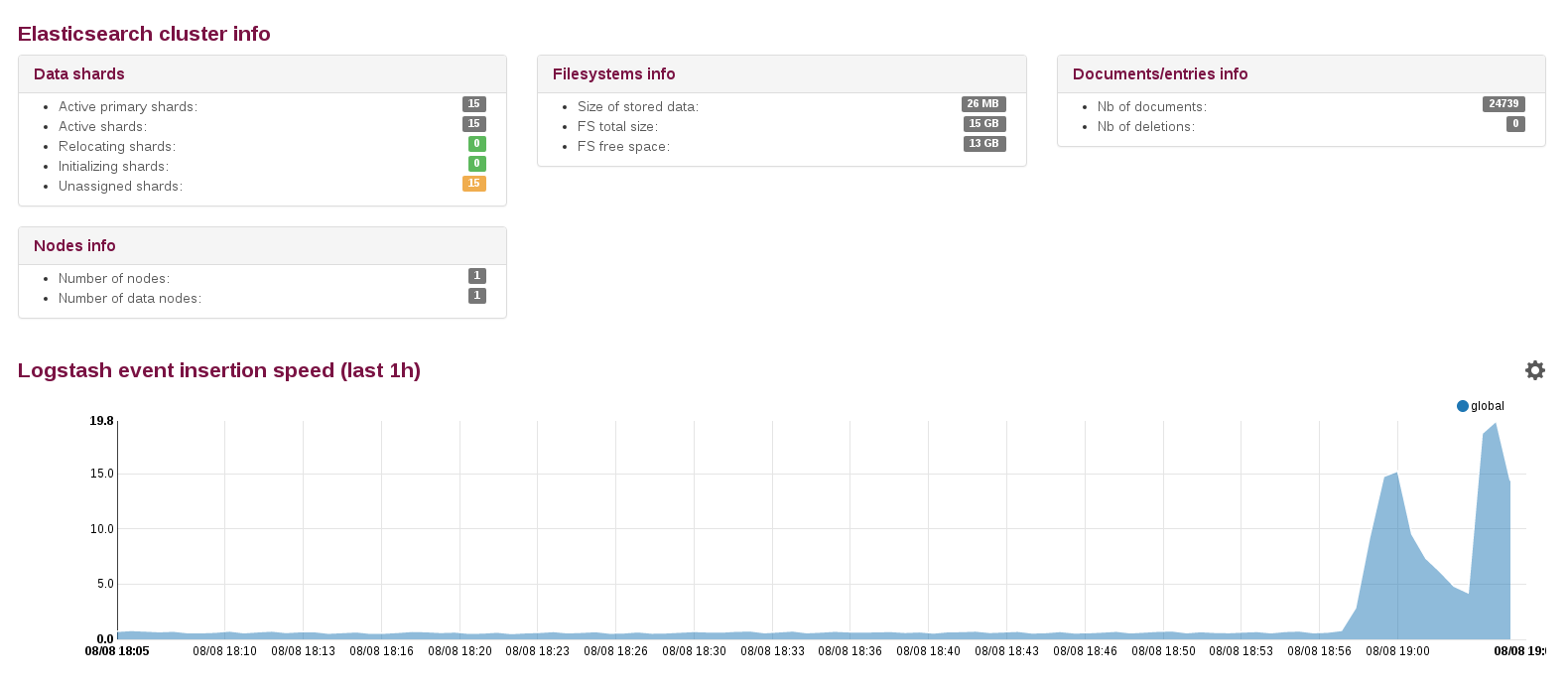The image size is (1568, 687).
Task: Click the FS free space label
Action: tap(623, 146)
